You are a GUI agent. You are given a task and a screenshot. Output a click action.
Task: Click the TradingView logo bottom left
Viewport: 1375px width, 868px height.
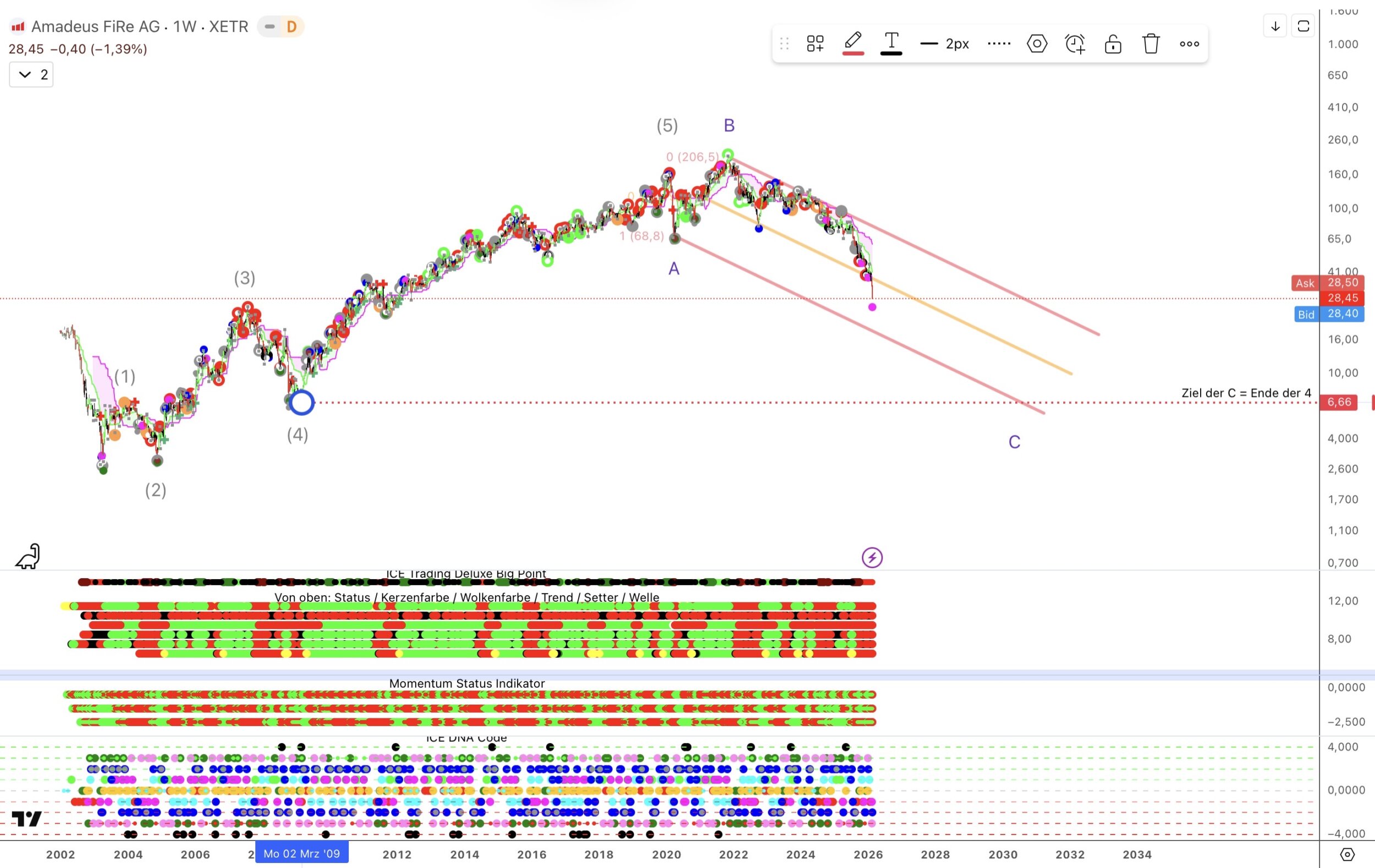coord(27,818)
